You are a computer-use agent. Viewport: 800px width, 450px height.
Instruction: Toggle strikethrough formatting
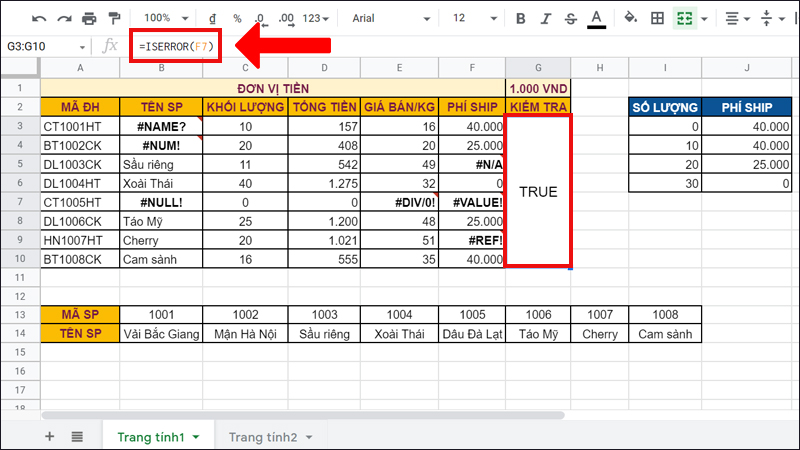pyautogui.click(x=570, y=19)
